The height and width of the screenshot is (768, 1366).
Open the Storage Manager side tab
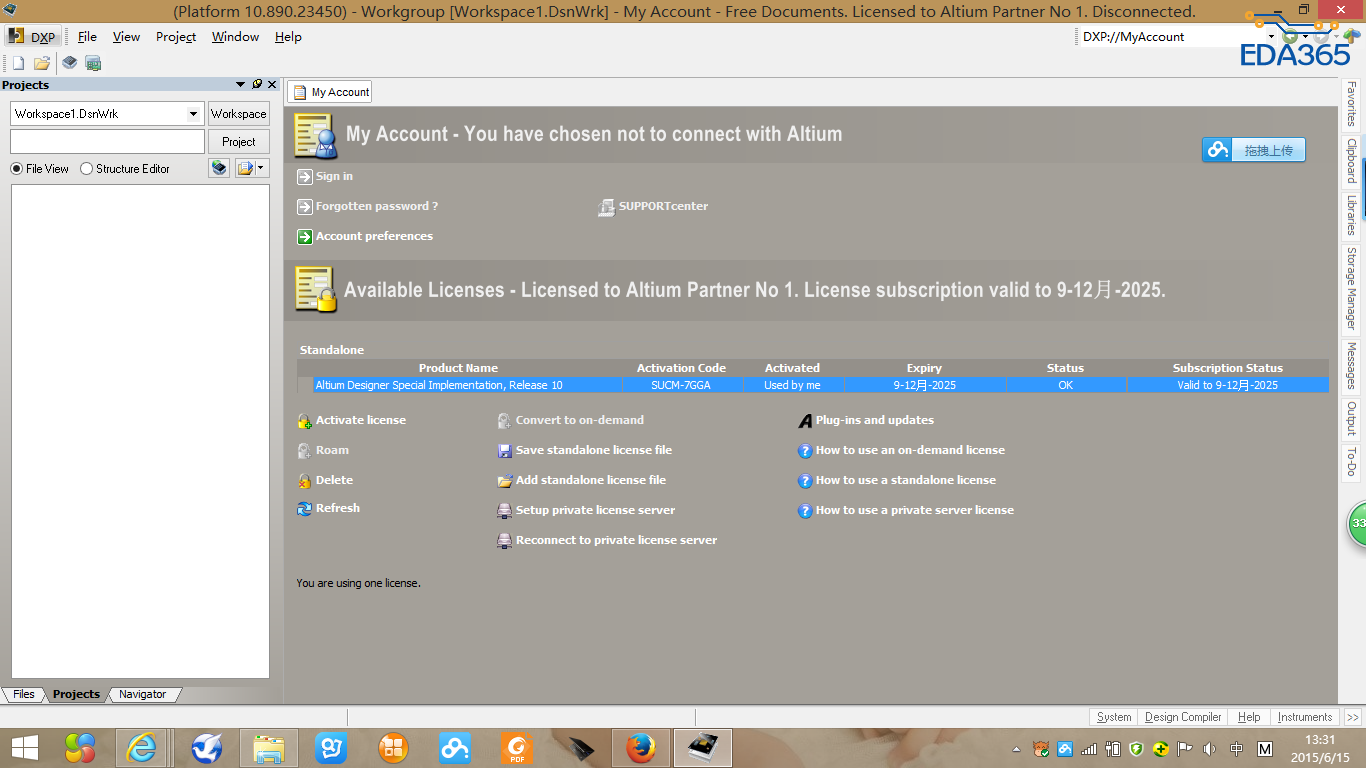[x=1351, y=288]
